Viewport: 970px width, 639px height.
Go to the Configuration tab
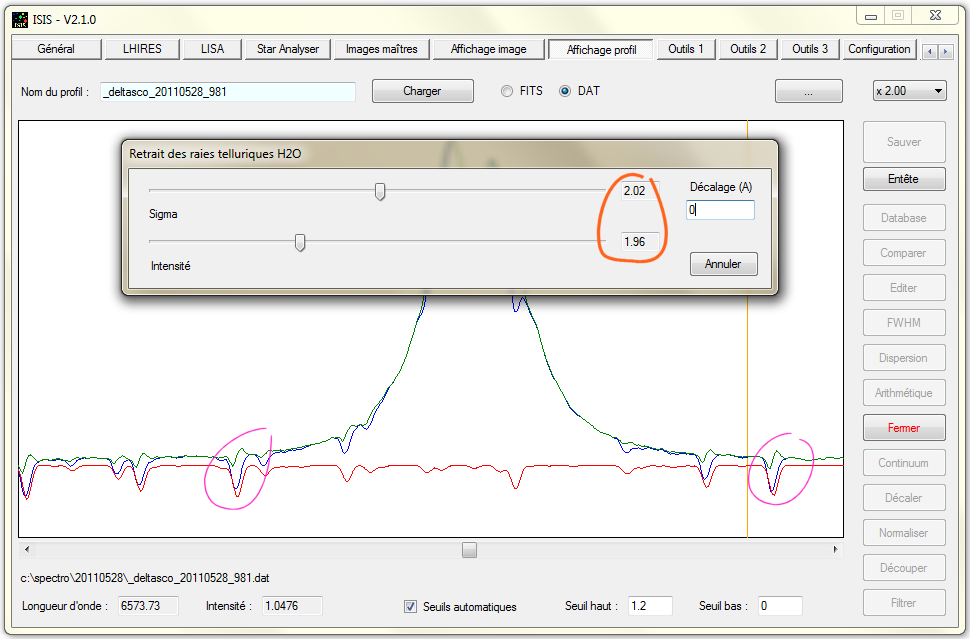click(x=879, y=49)
